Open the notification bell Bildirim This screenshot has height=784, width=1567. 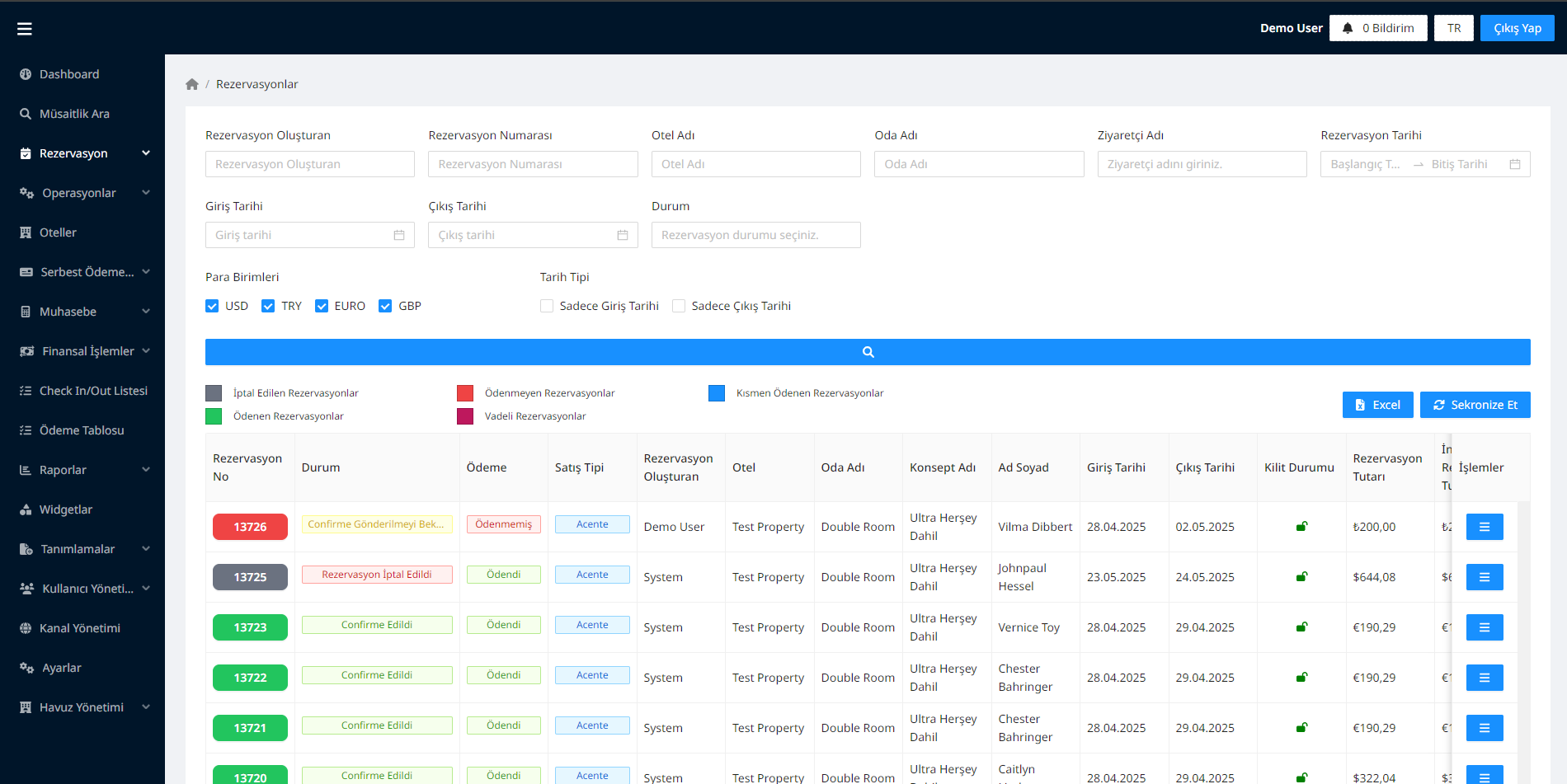pyautogui.click(x=1377, y=28)
